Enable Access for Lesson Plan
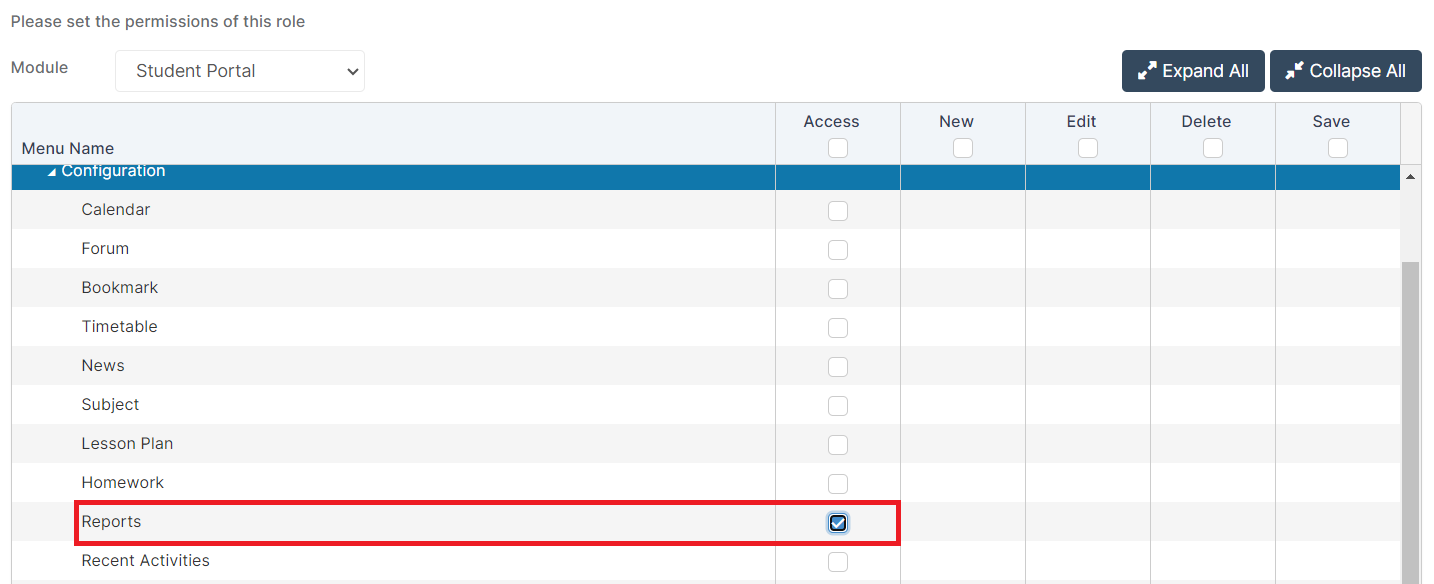This screenshot has width=1434, height=584. click(x=838, y=445)
